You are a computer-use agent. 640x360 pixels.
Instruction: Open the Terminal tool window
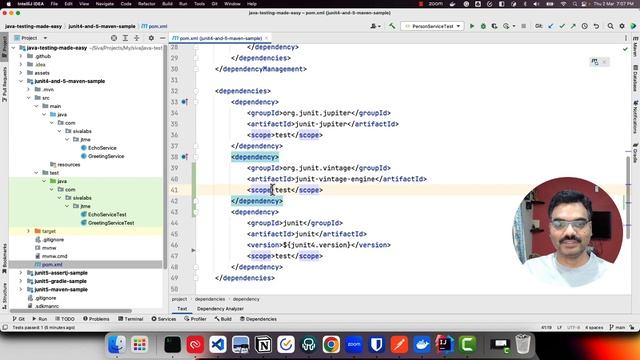(x=131, y=319)
